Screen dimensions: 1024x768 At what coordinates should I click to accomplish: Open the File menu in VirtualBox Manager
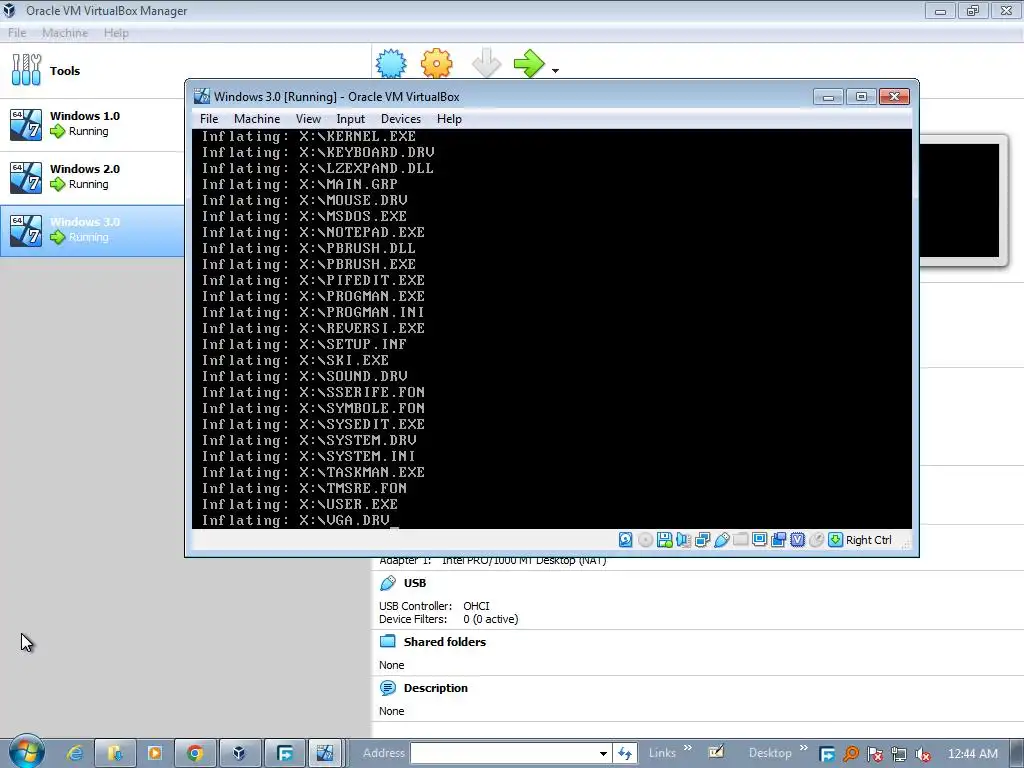[x=17, y=33]
